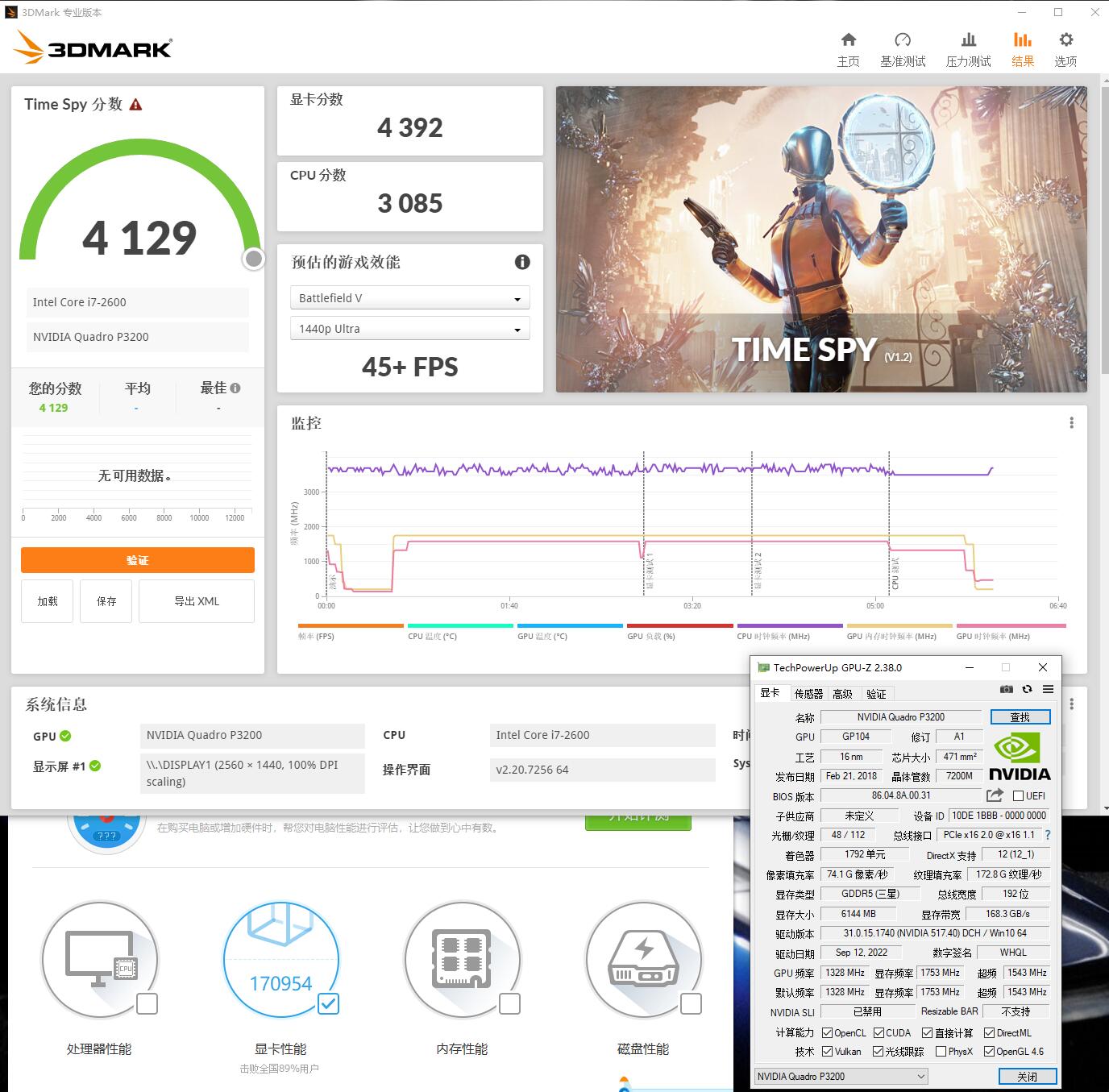Click the info icon next to 最佳
This screenshot has height=1092, width=1109.
(235, 388)
